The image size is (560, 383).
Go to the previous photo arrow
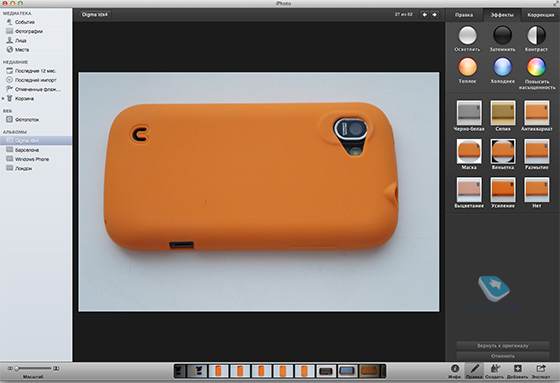point(424,15)
